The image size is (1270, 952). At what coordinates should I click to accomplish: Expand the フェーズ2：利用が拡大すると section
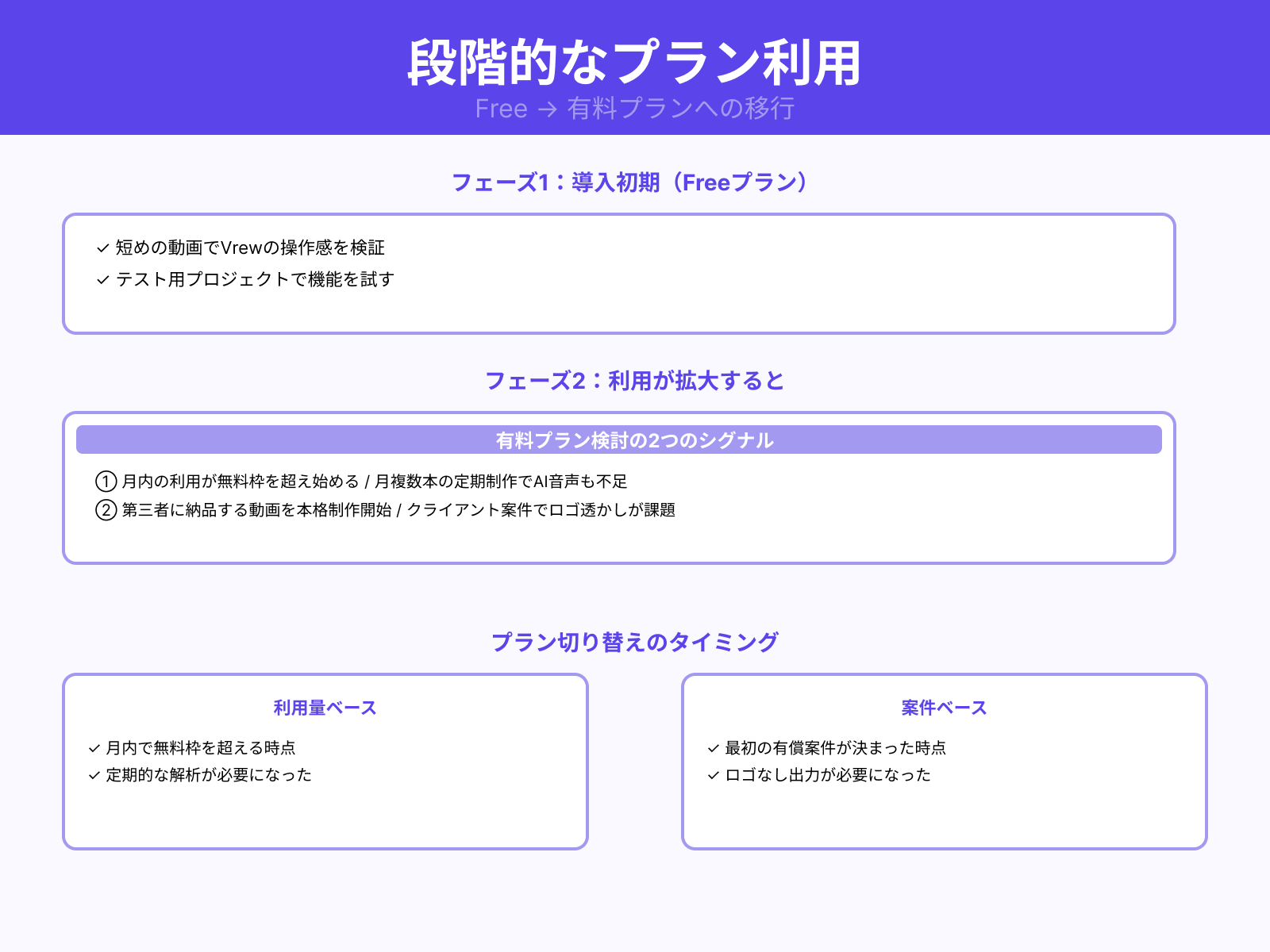tap(635, 381)
